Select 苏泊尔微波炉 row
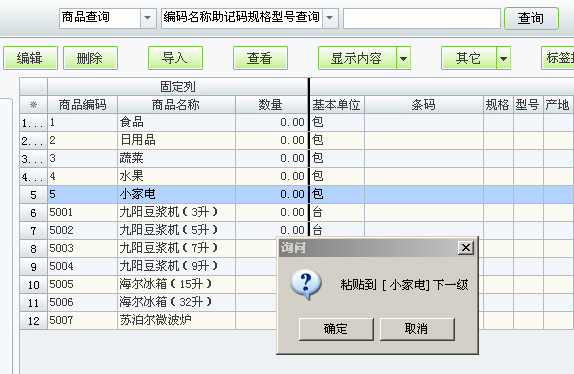574x374 pixels. (148, 320)
